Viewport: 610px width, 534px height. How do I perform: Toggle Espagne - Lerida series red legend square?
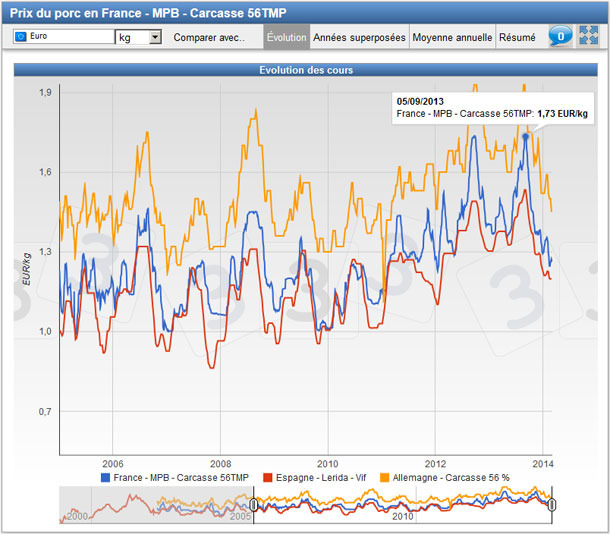(265, 478)
